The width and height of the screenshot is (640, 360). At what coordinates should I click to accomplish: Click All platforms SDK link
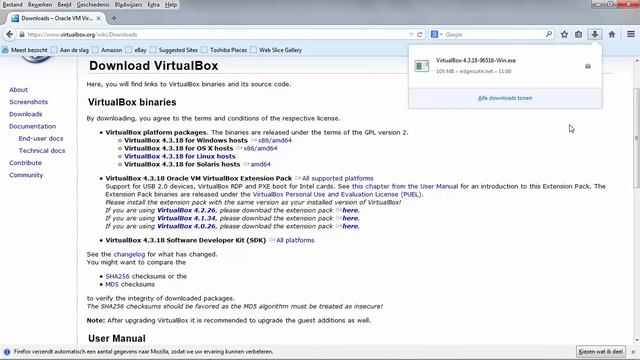tap(295, 240)
